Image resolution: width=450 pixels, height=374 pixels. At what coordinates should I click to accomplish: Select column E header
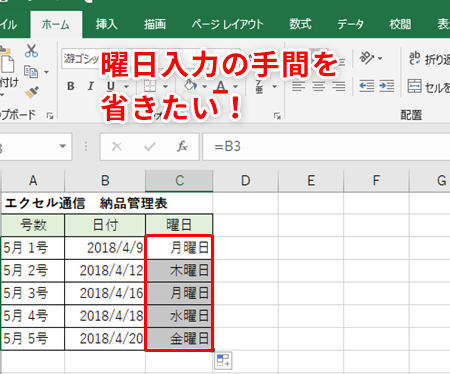coord(311,181)
